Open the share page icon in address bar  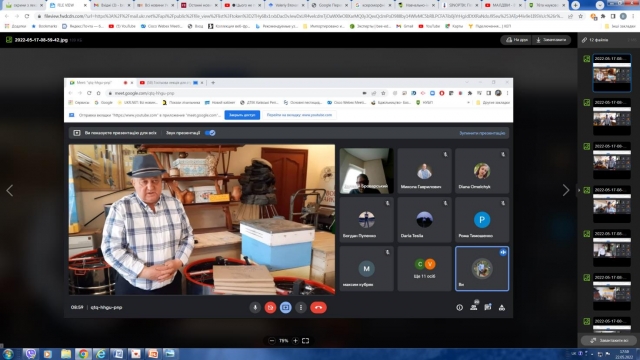click(571, 16)
